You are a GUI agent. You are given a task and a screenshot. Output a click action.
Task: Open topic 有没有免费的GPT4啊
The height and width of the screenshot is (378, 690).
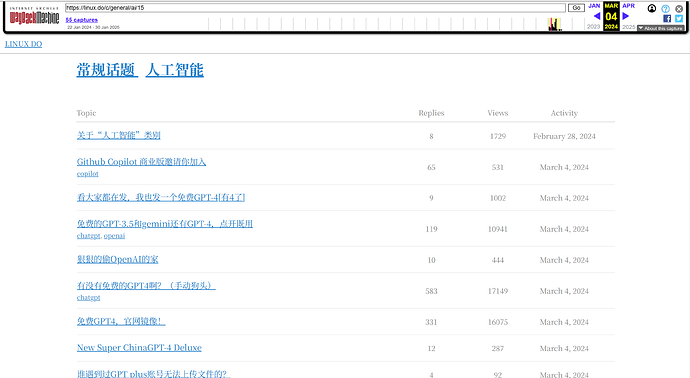[146, 286]
